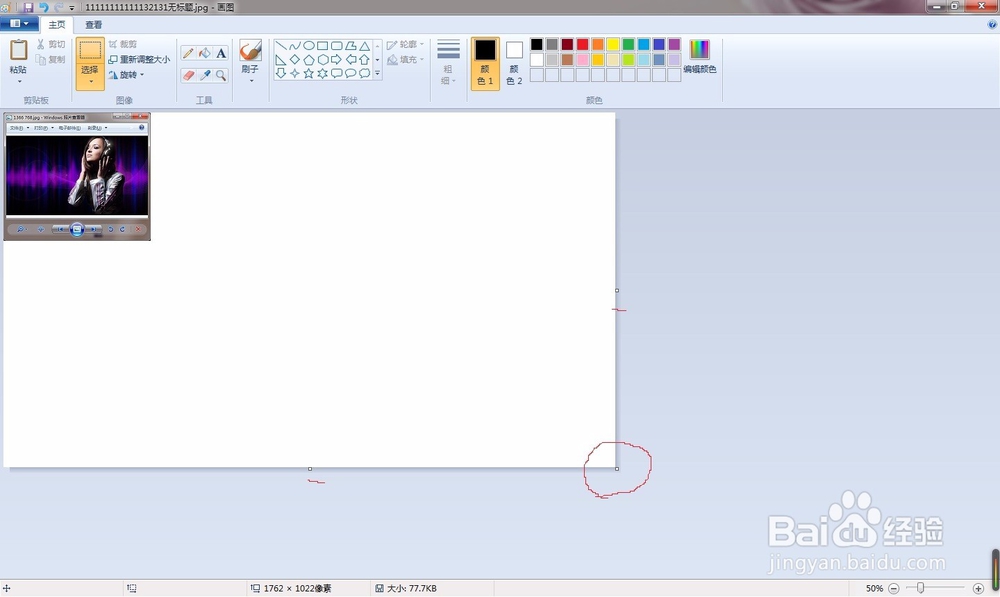Viewport: 1000px width, 597px height.
Task: Choose the Rounded rectangular callout shape
Action: pyautogui.click(x=337, y=73)
